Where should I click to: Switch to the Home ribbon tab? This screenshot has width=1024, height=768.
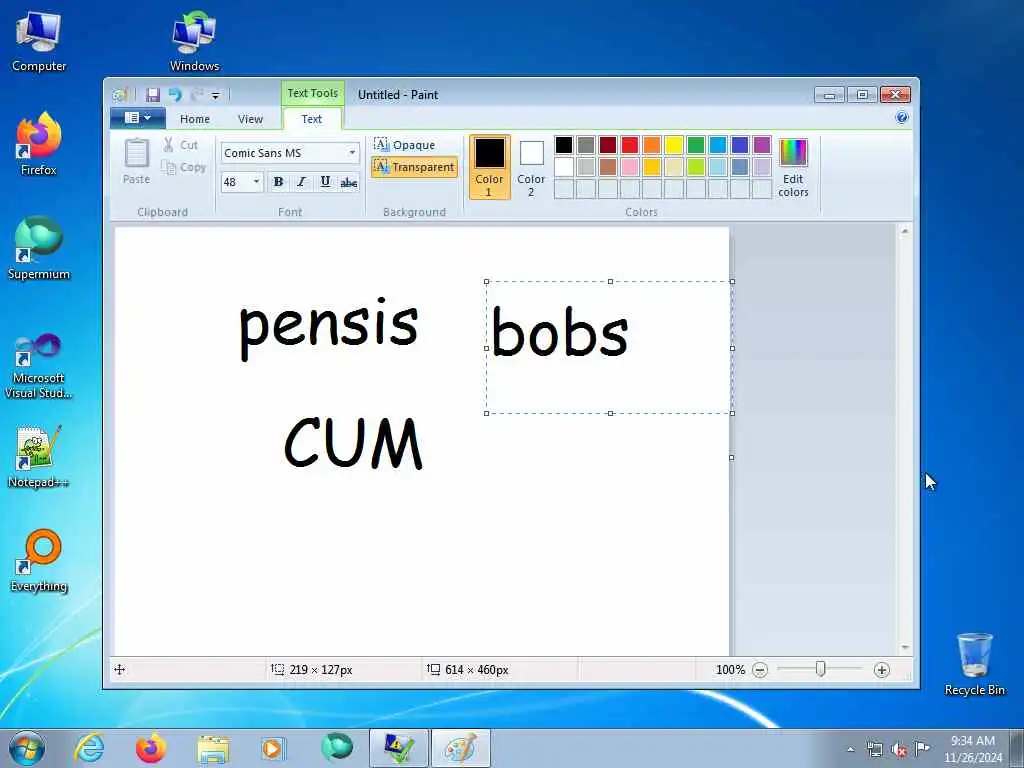tap(195, 119)
